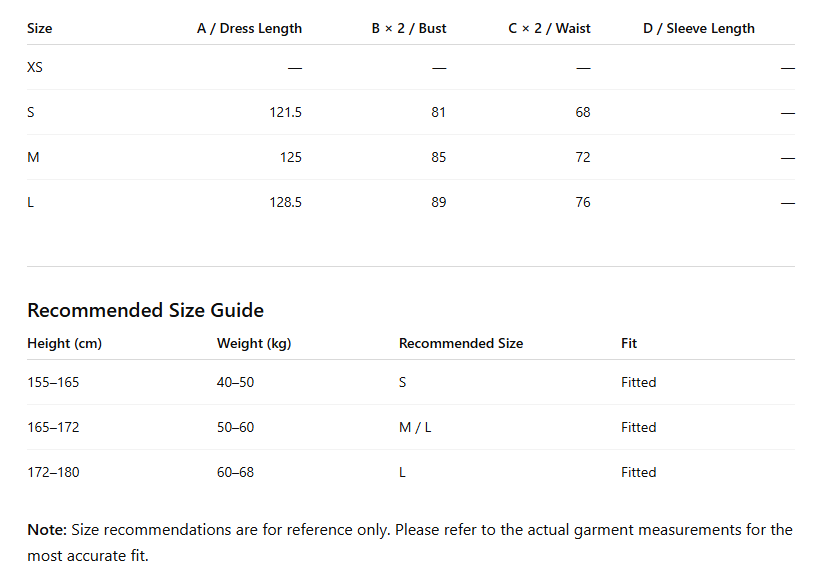Image resolution: width=822 pixels, height=572 pixels.
Task: Click the M / L recommended size cell
Action: (x=415, y=427)
